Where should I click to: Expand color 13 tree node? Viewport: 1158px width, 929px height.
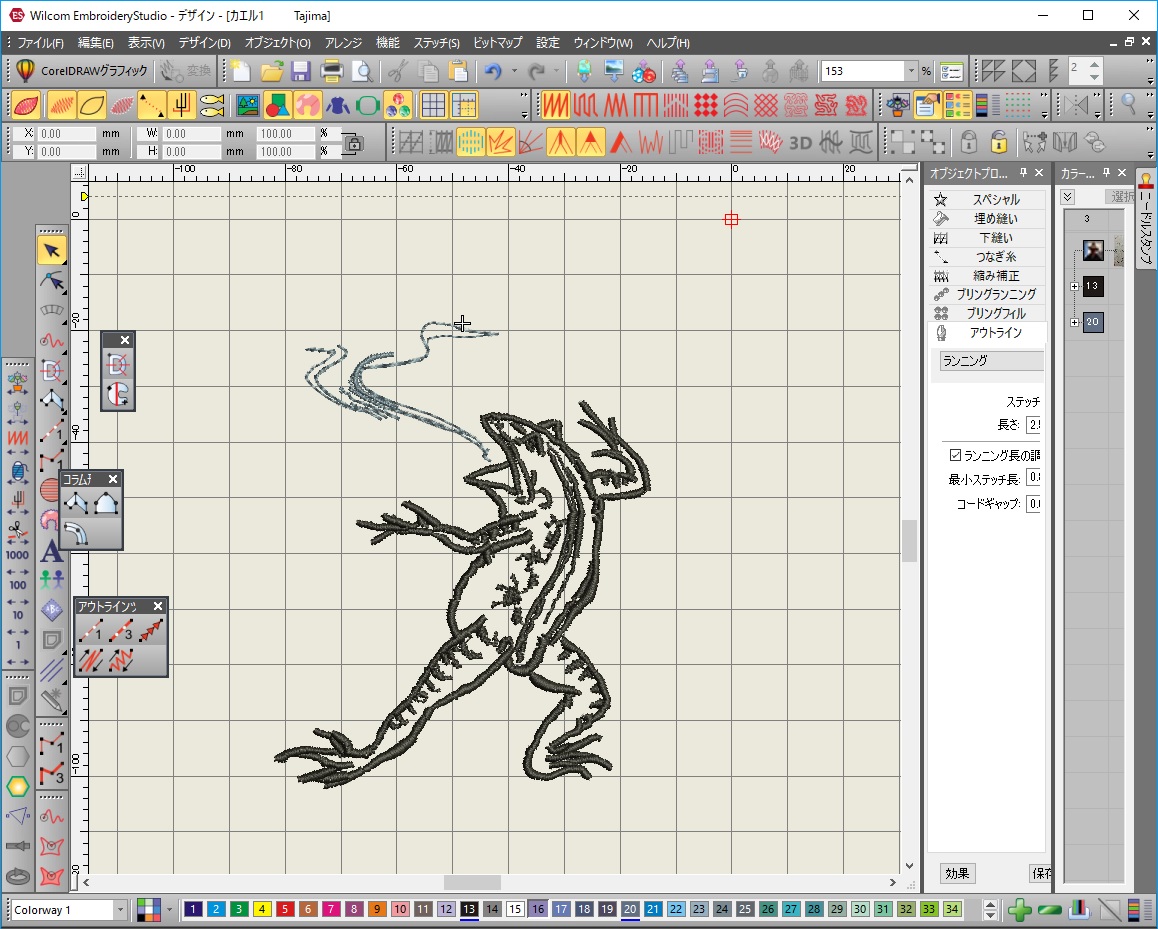[x=1075, y=286]
